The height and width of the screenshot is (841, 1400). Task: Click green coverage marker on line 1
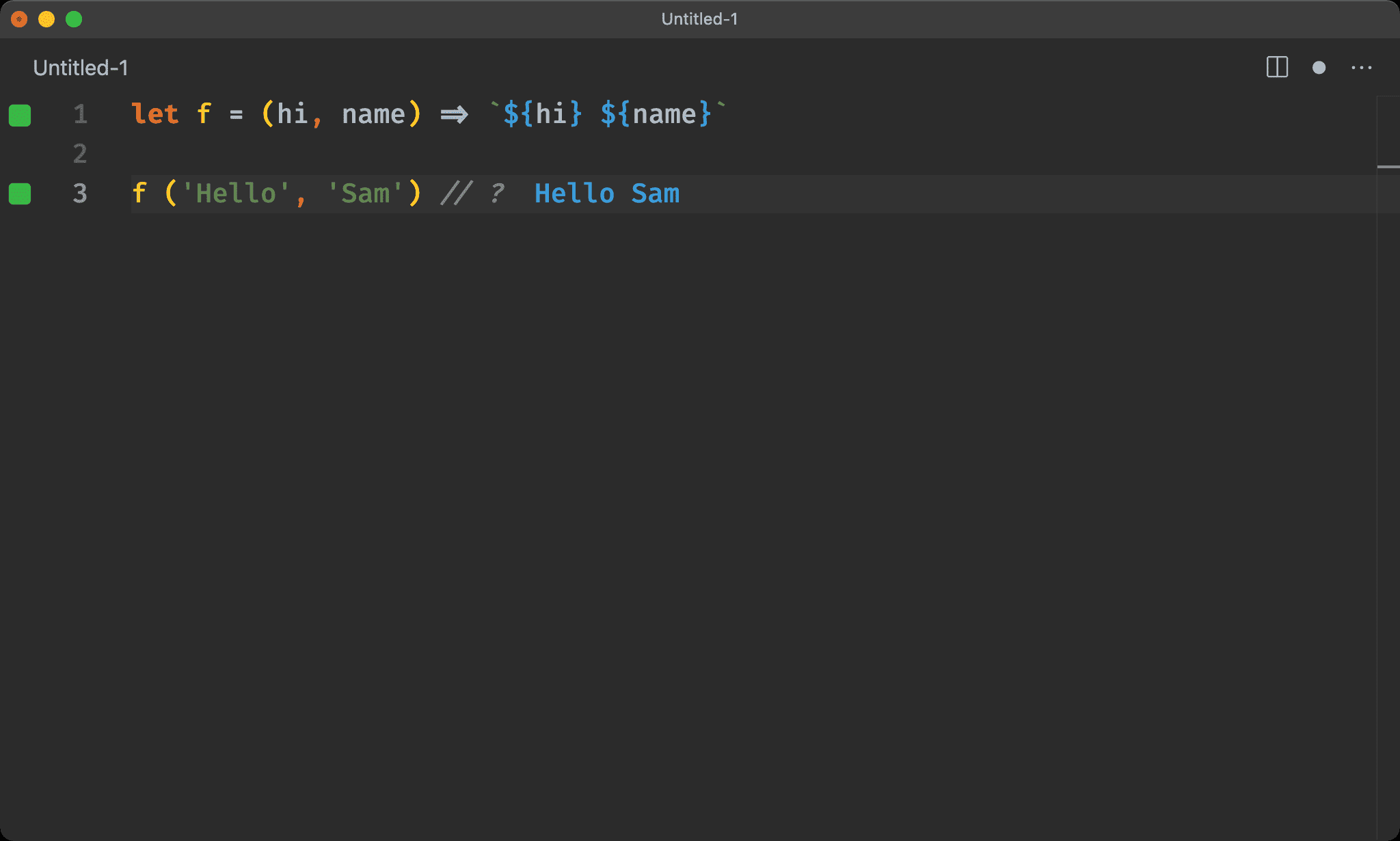(x=20, y=115)
